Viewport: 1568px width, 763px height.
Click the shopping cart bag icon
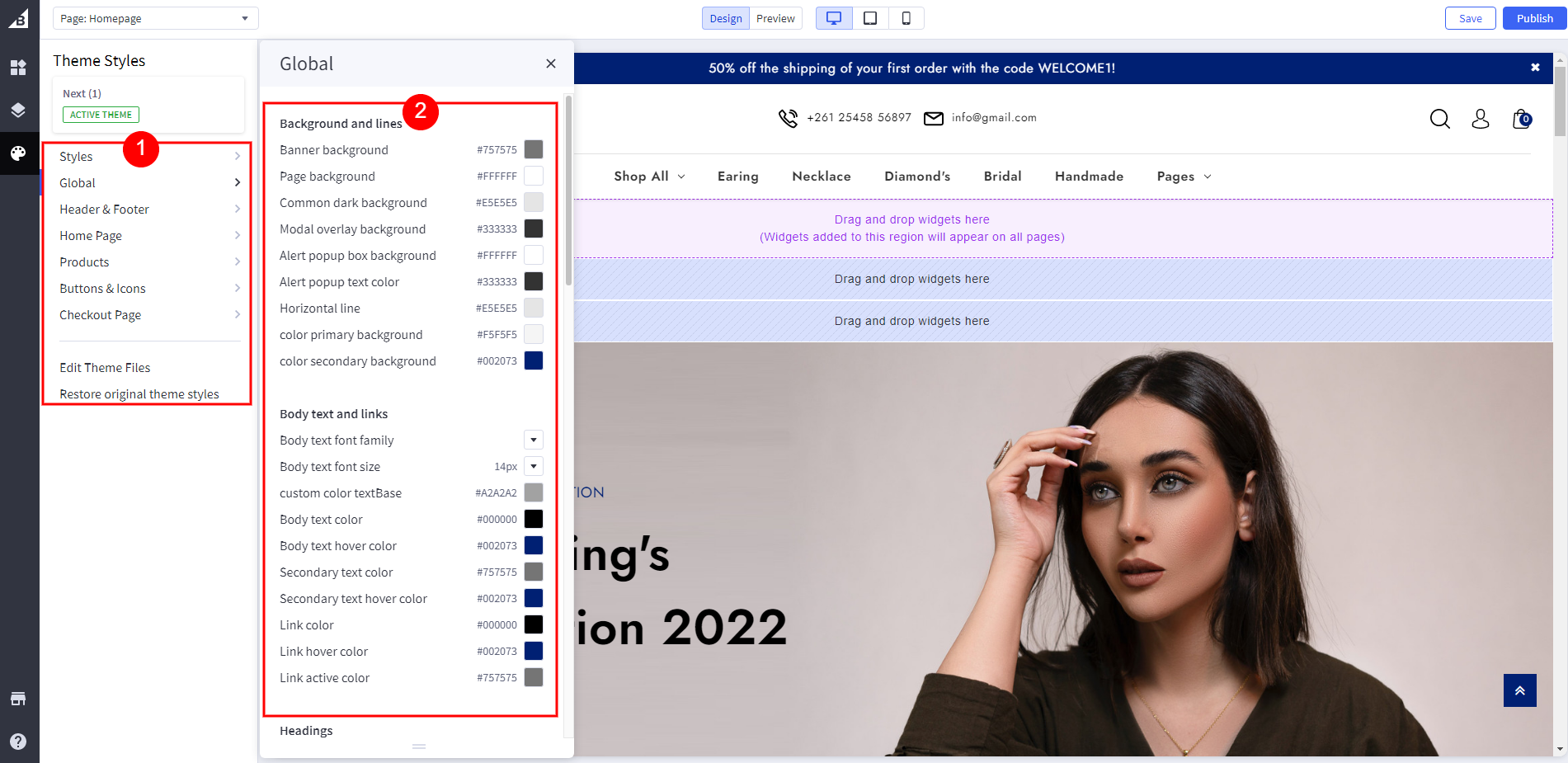tap(1521, 119)
